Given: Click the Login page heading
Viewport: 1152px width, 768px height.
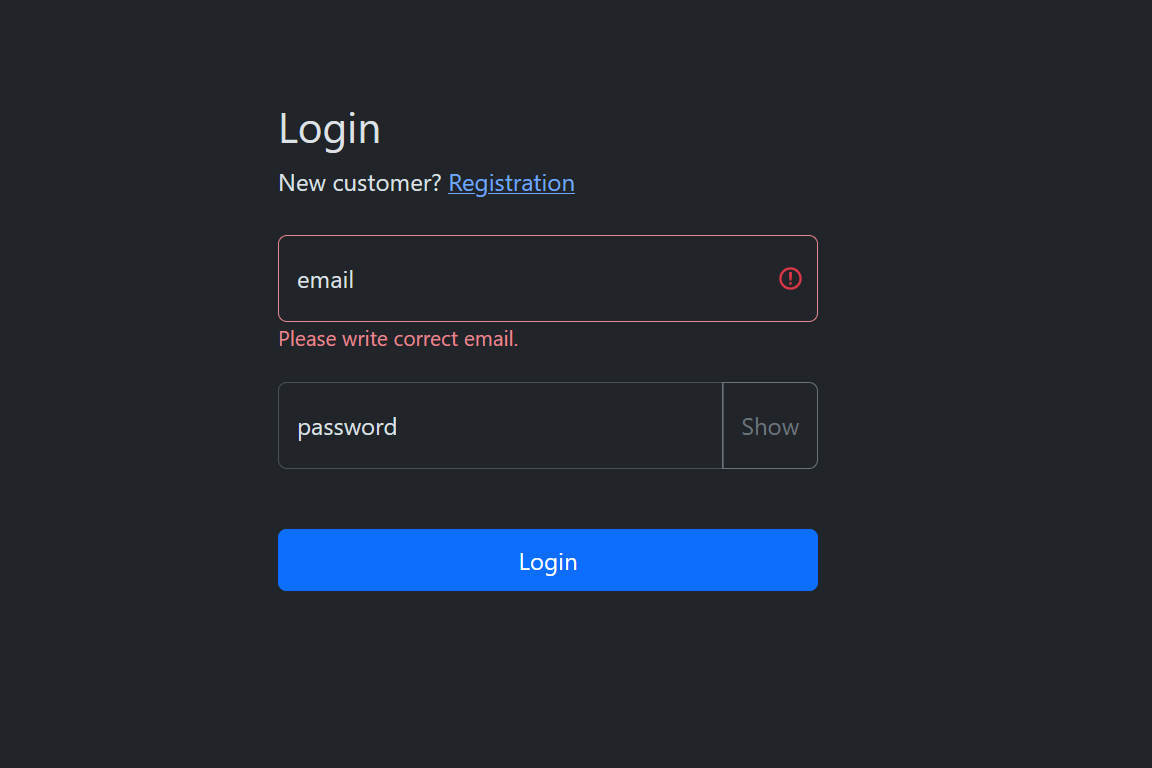Looking at the screenshot, I should [329, 129].
